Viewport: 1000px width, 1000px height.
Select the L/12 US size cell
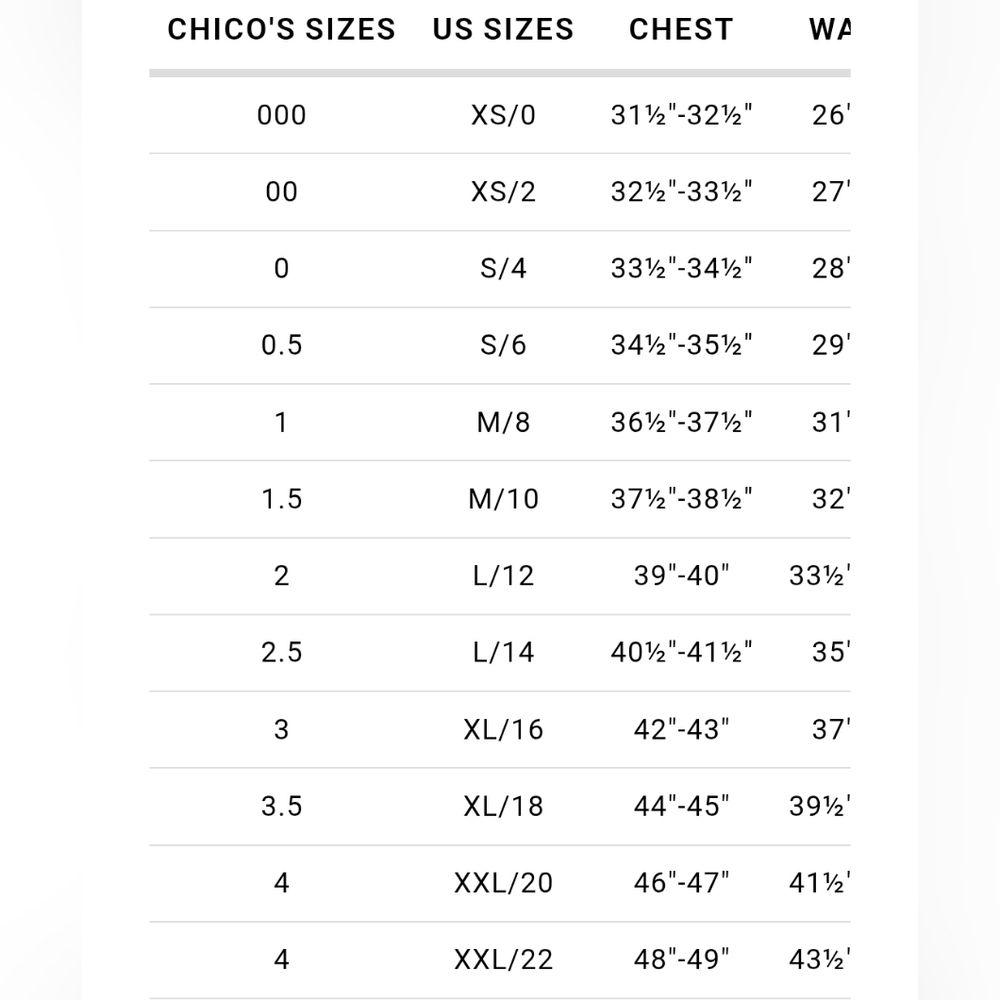point(503,575)
